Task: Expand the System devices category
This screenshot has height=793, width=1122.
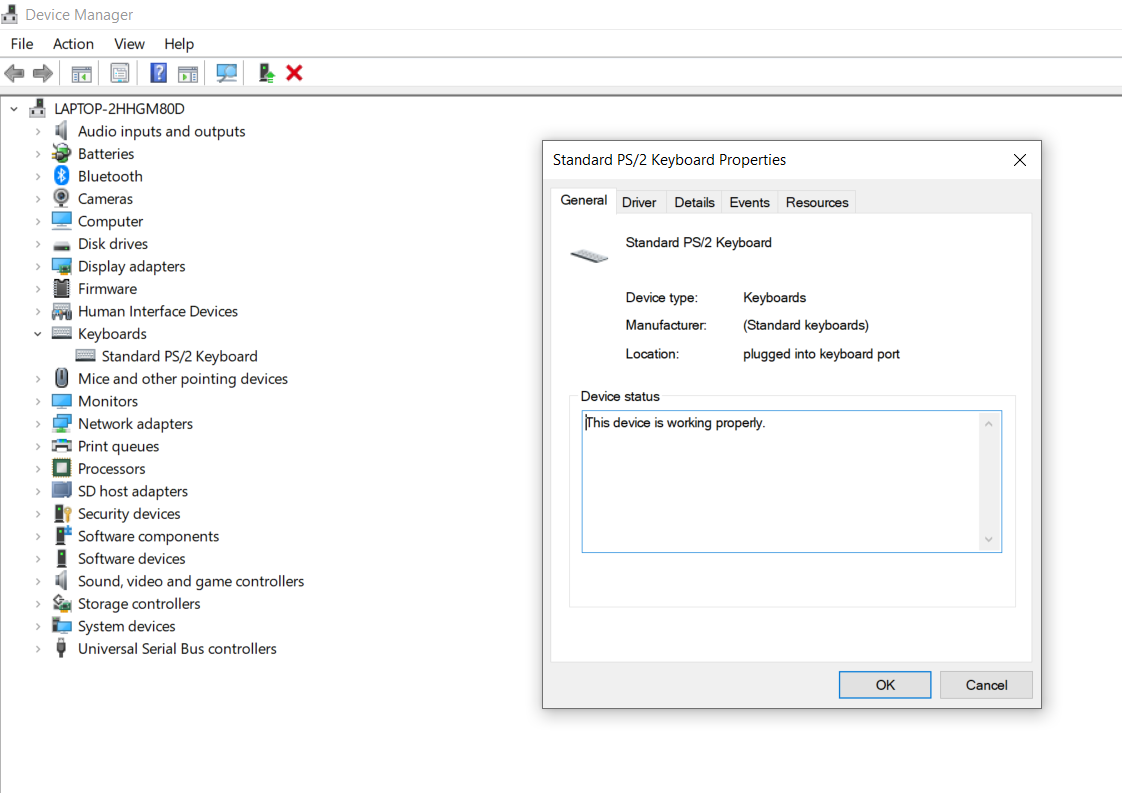Action: point(38,626)
